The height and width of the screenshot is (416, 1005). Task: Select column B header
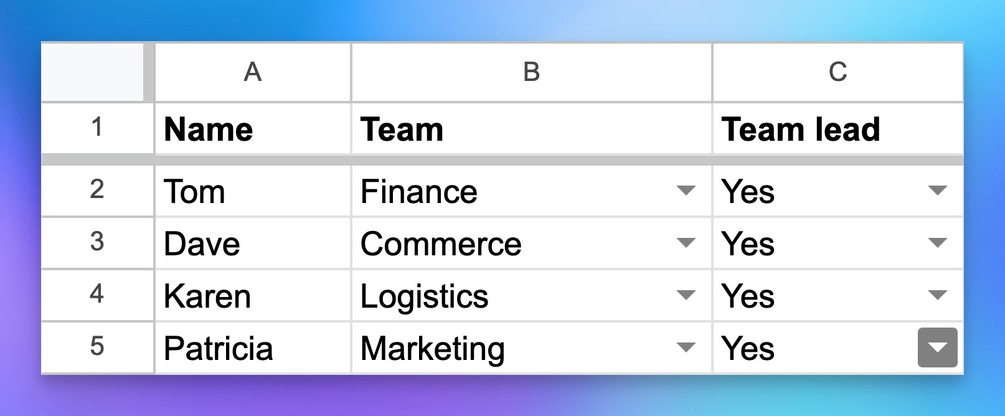pos(531,72)
